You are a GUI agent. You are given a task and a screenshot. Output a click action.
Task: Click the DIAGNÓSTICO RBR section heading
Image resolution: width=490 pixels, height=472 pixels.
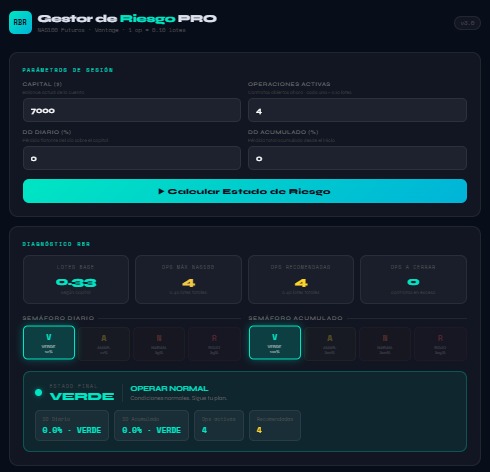click(x=56, y=244)
